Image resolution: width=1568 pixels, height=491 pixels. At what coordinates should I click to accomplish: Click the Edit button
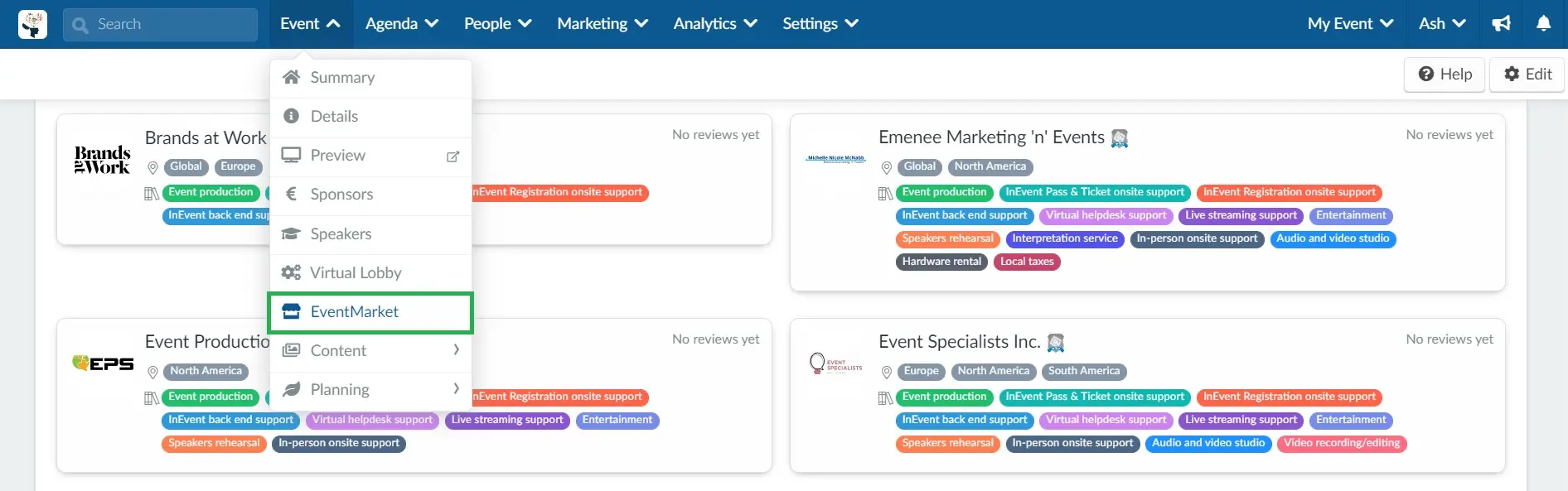(x=1527, y=75)
